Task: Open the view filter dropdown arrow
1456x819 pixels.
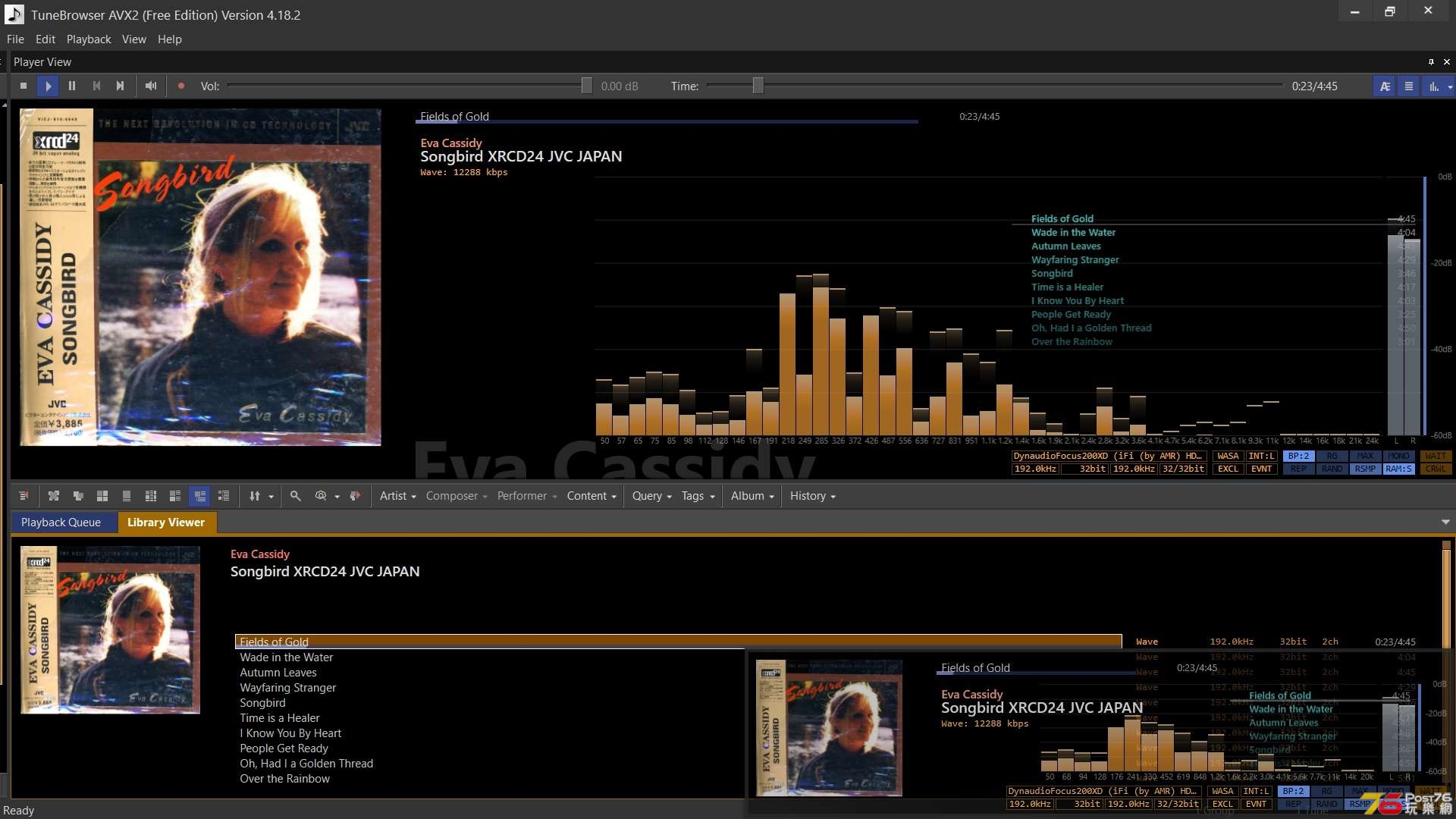Action: (337, 497)
